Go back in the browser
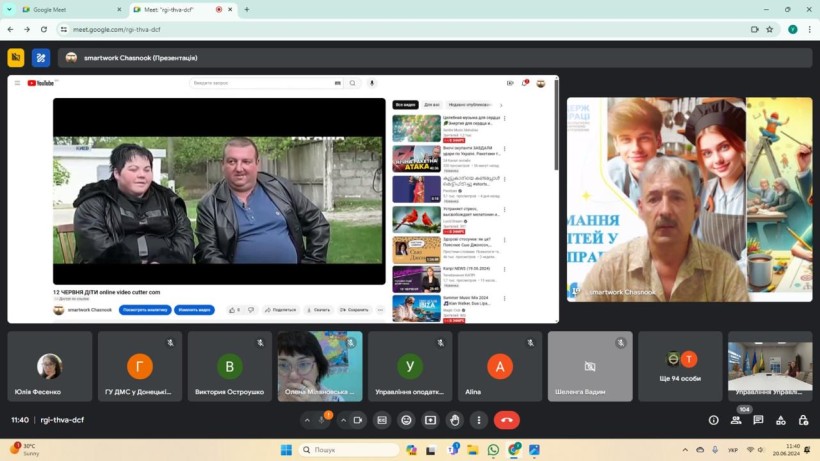This screenshot has height=461, width=820. [x=10, y=29]
